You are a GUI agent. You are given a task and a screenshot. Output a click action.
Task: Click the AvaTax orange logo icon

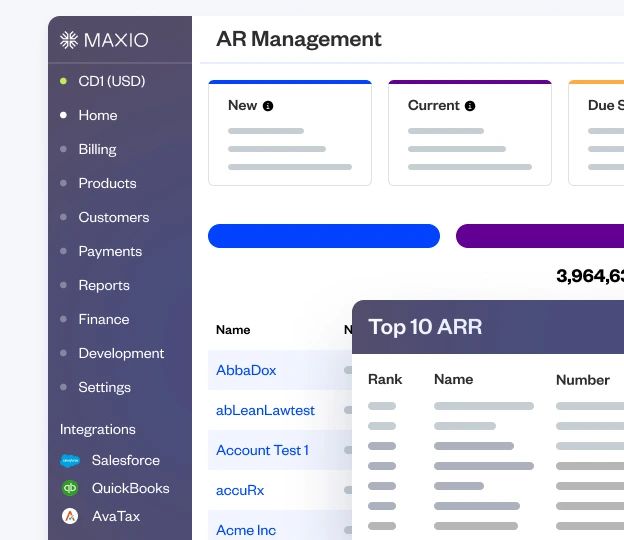70,516
